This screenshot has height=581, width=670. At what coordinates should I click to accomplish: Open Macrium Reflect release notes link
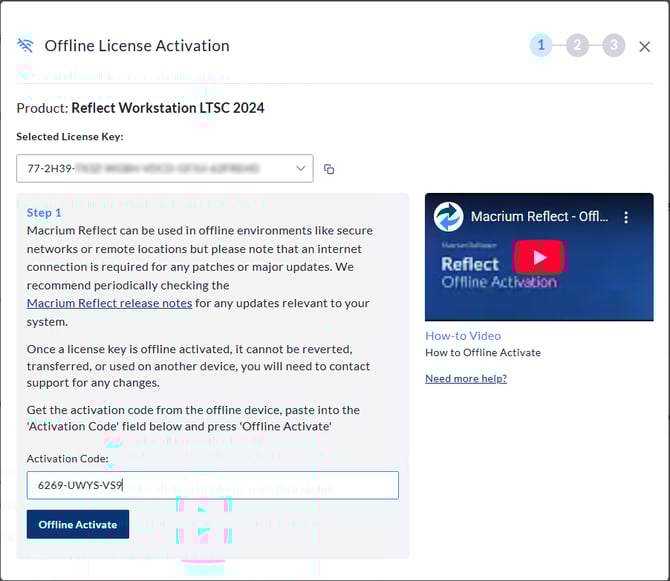click(x=109, y=303)
